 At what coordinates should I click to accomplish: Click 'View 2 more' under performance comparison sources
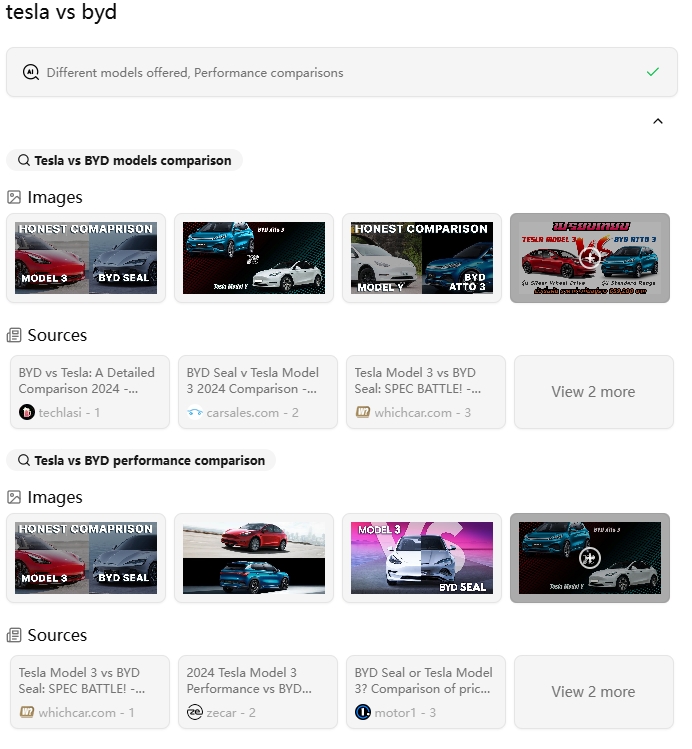pos(594,692)
